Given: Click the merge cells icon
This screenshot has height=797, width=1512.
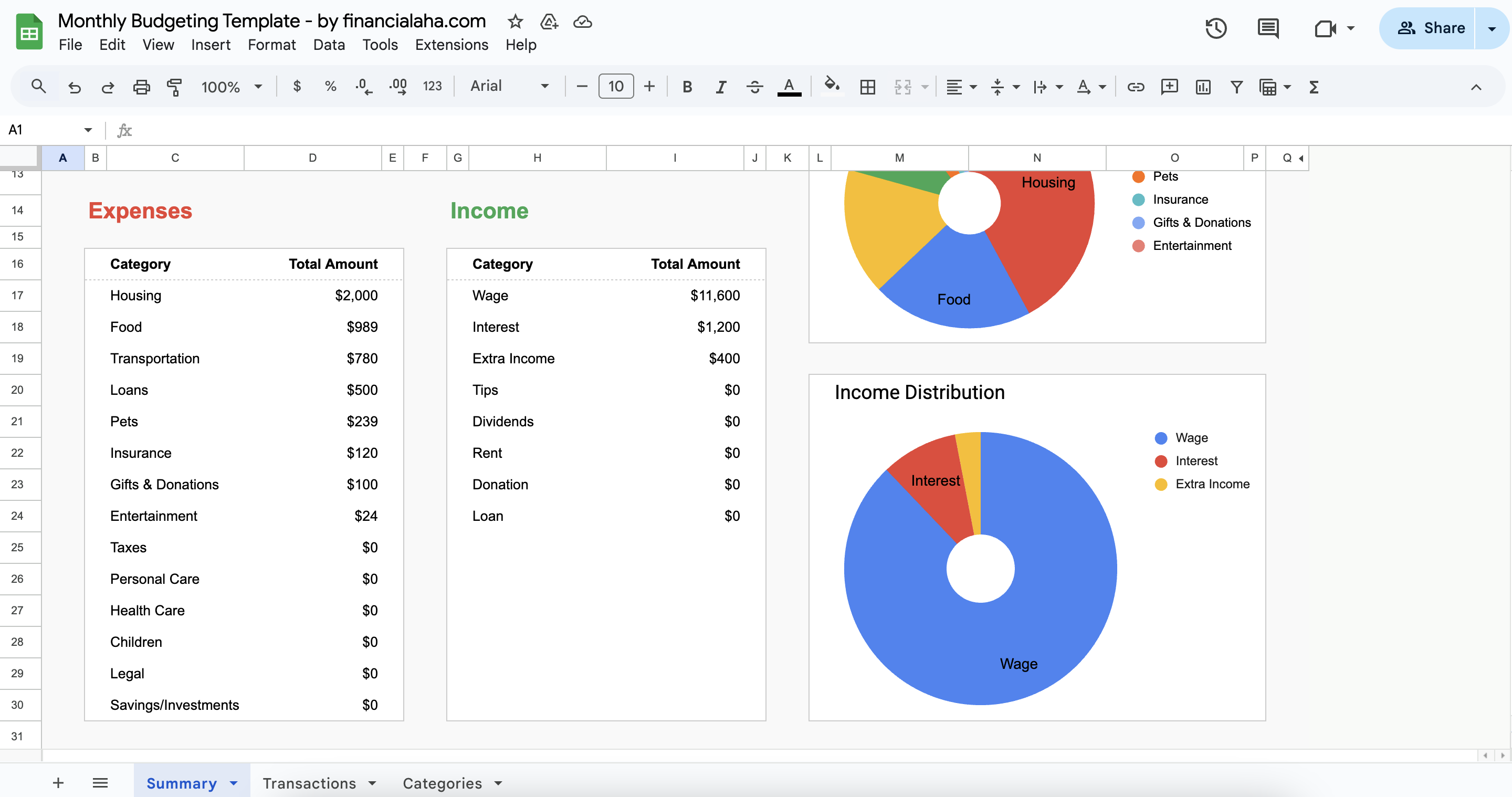Looking at the screenshot, I should pyautogui.click(x=903, y=87).
